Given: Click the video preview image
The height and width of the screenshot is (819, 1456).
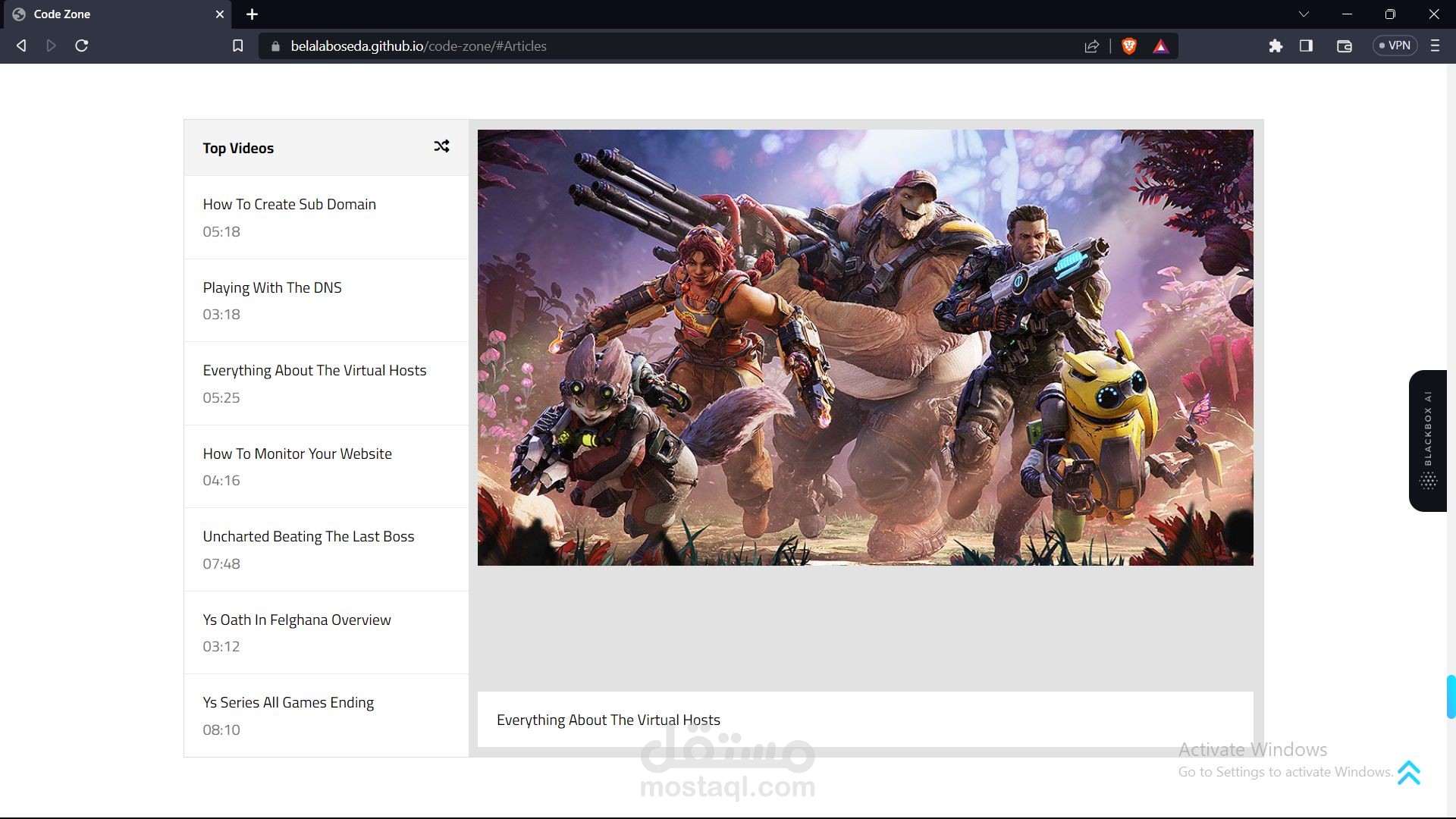Looking at the screenshot, I should 865,347.
